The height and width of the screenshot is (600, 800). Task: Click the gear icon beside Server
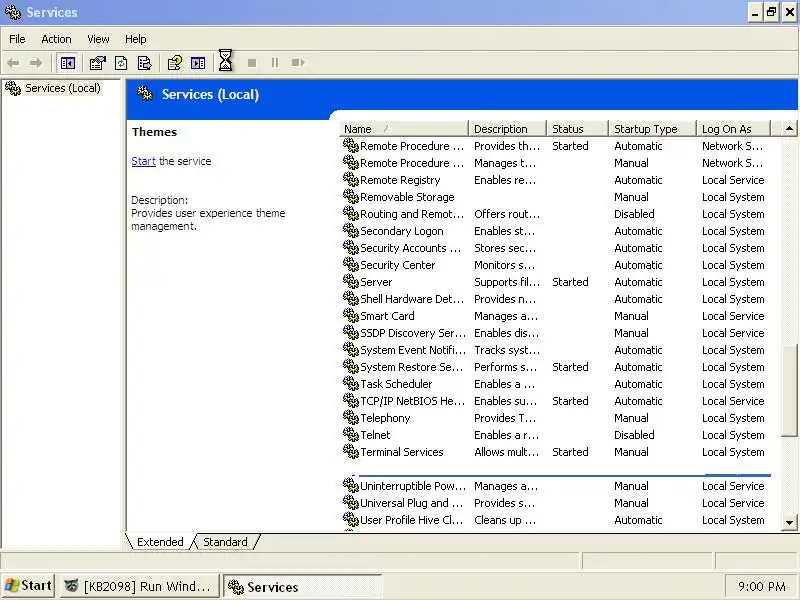click(351, 282)
